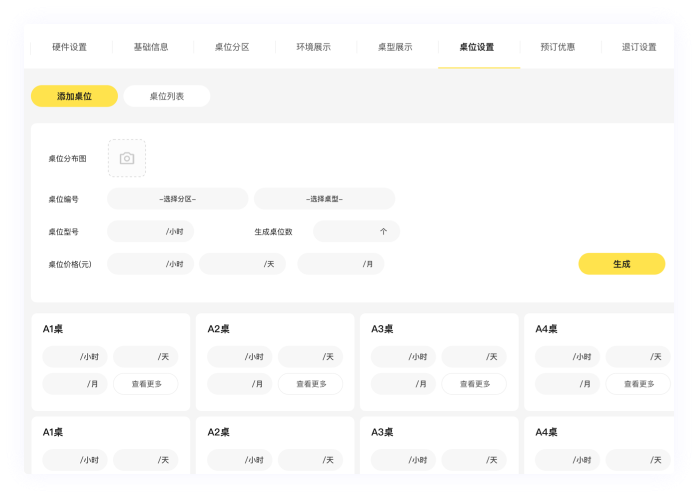Click the 桌位价格 per-day input field
The height and width of the screenshot is (498, 698).
click(x=242, y=264)
